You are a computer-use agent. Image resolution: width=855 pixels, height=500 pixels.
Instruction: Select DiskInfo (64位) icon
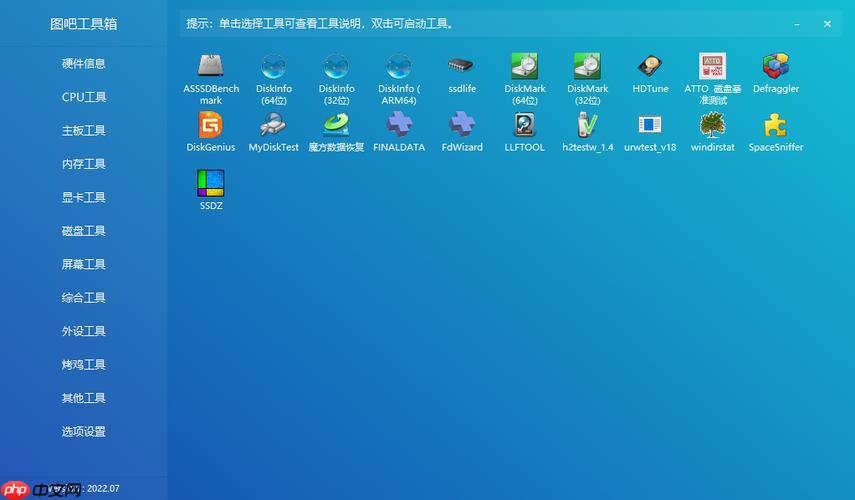point(274,66)
